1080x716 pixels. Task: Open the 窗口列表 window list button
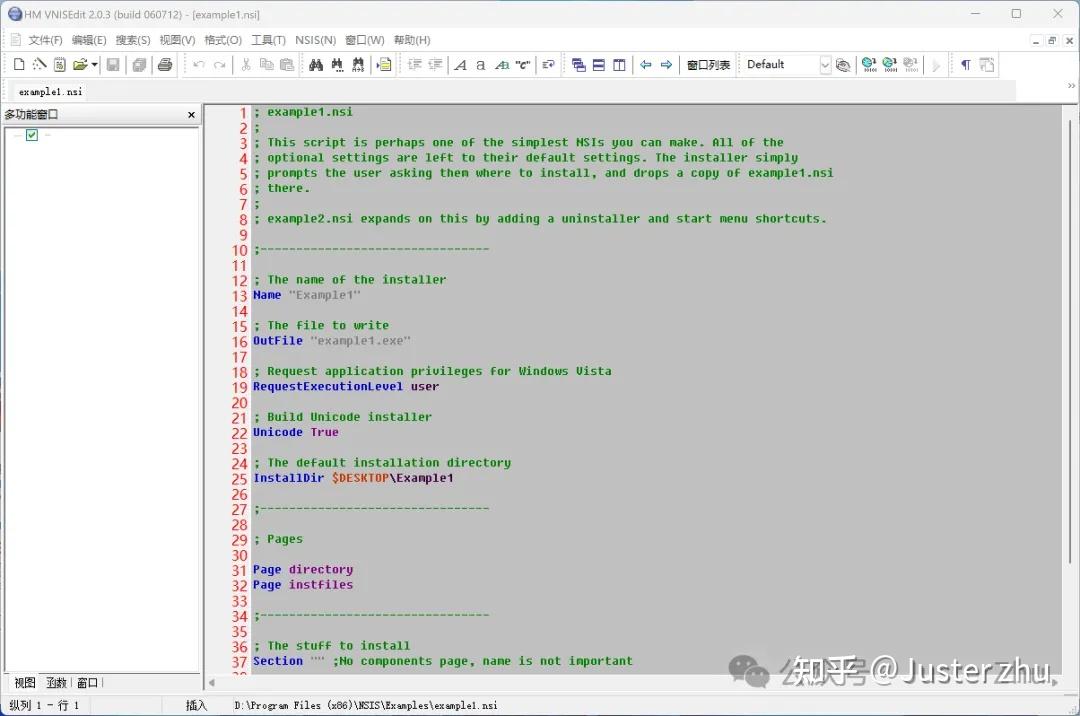[x=708, y=65]
